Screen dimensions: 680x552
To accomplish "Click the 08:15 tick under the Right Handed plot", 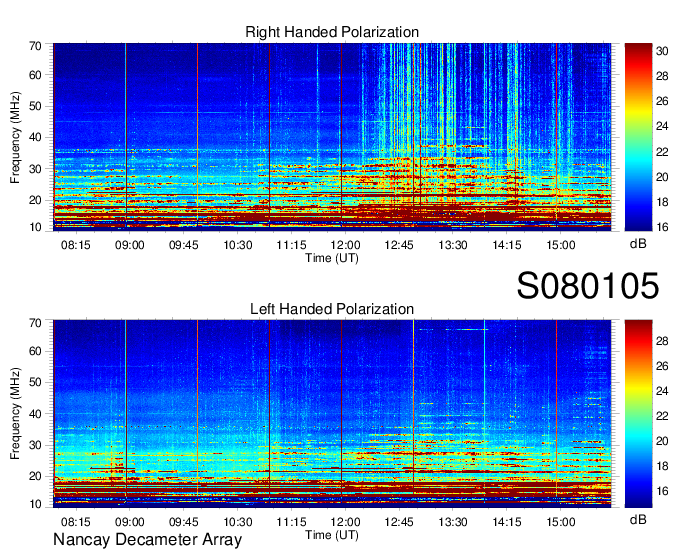I will (x=75, y=245).
